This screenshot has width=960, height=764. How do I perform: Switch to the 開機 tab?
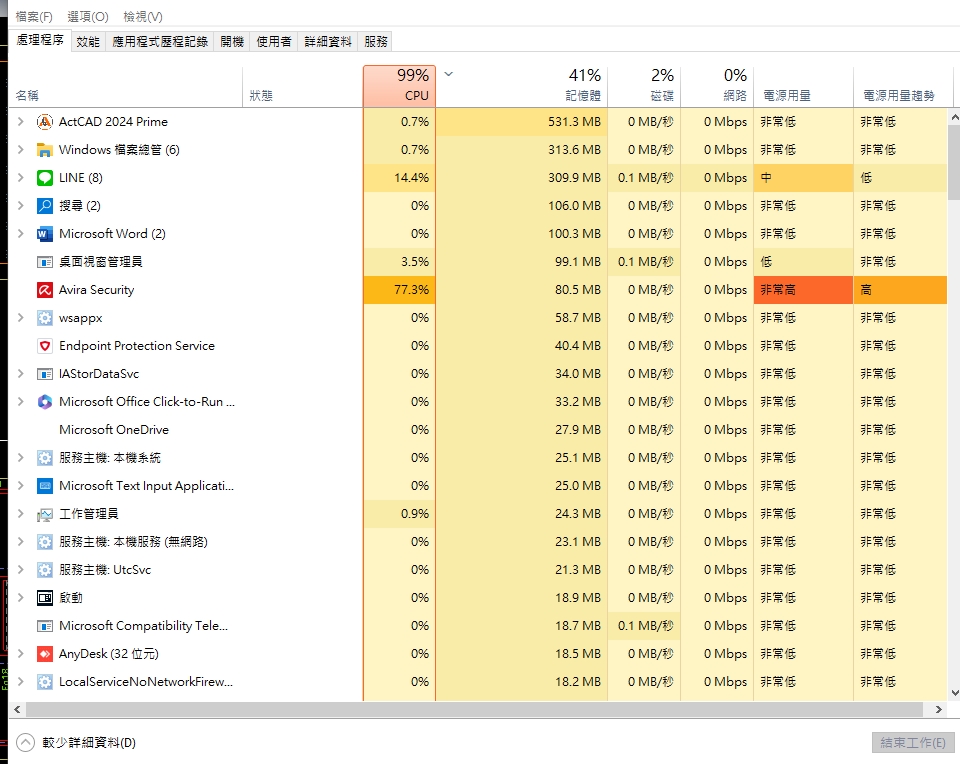click(x=232, y=42)
